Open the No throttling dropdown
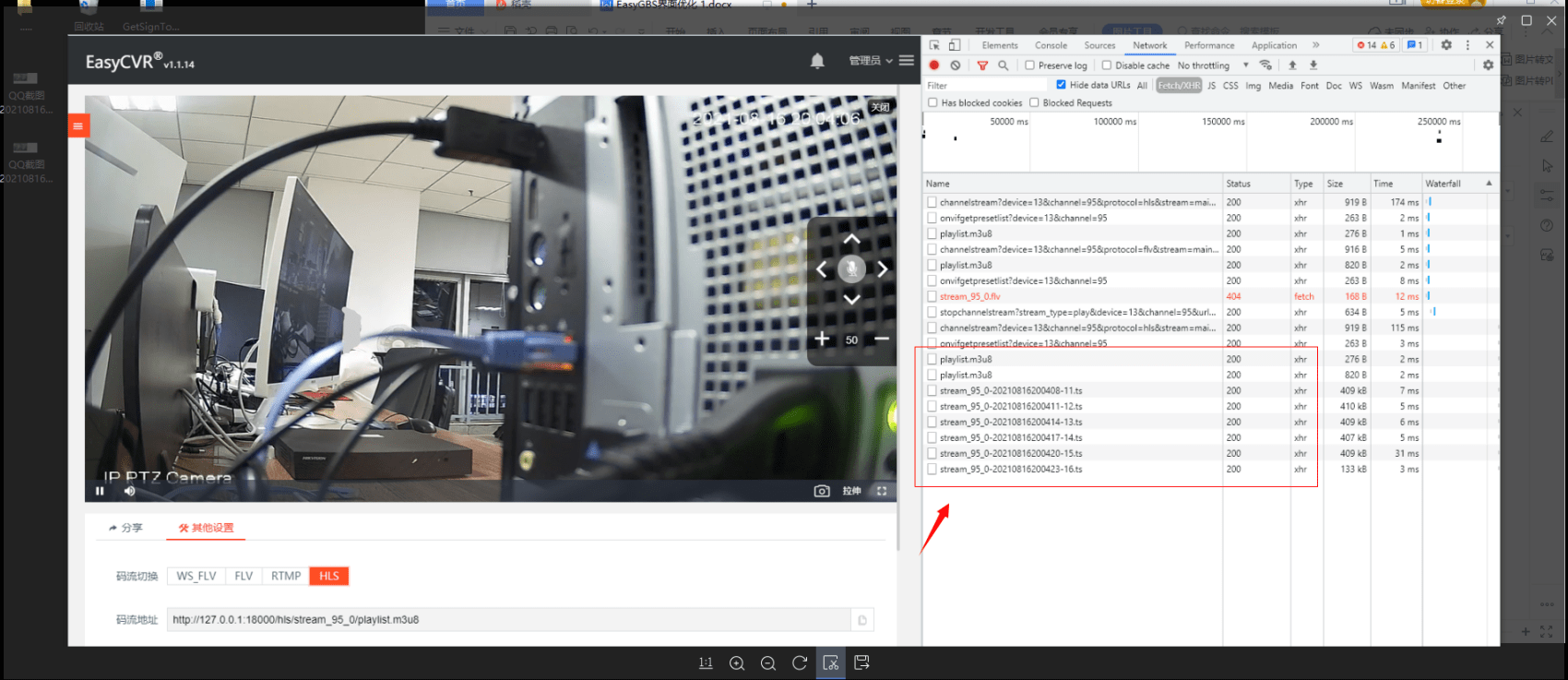The width and height of the screenshot is (1568, 680). (x=1212, y=66)
